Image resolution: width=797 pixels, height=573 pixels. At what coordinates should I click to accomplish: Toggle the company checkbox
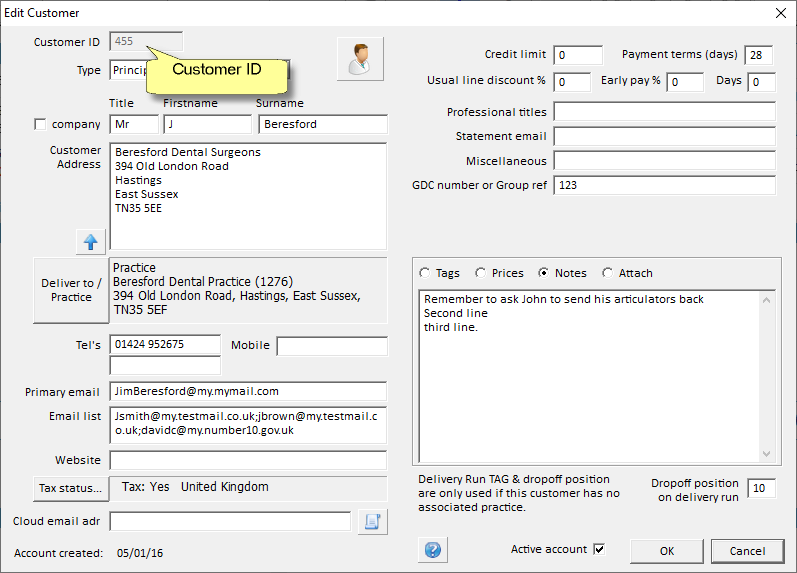(x=40, y=125)
